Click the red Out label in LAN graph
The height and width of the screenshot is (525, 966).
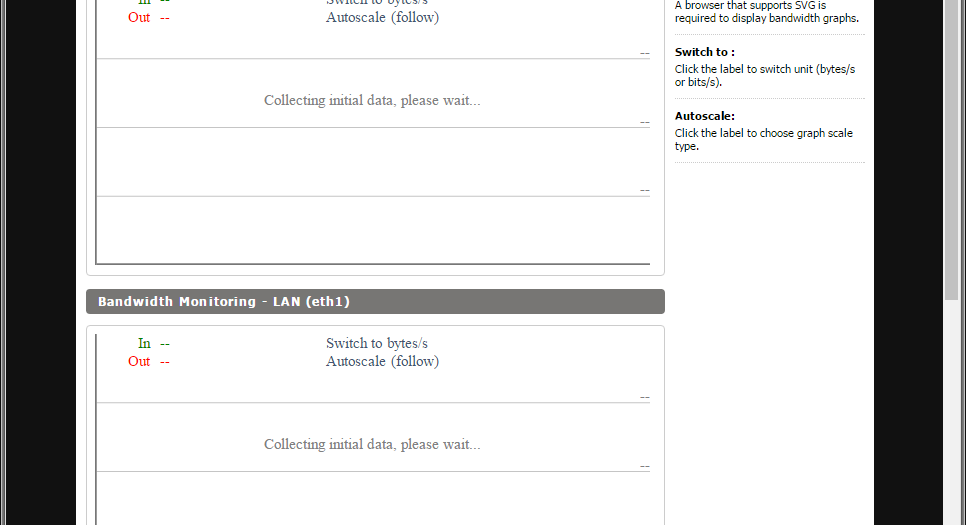tap(139, 362)
